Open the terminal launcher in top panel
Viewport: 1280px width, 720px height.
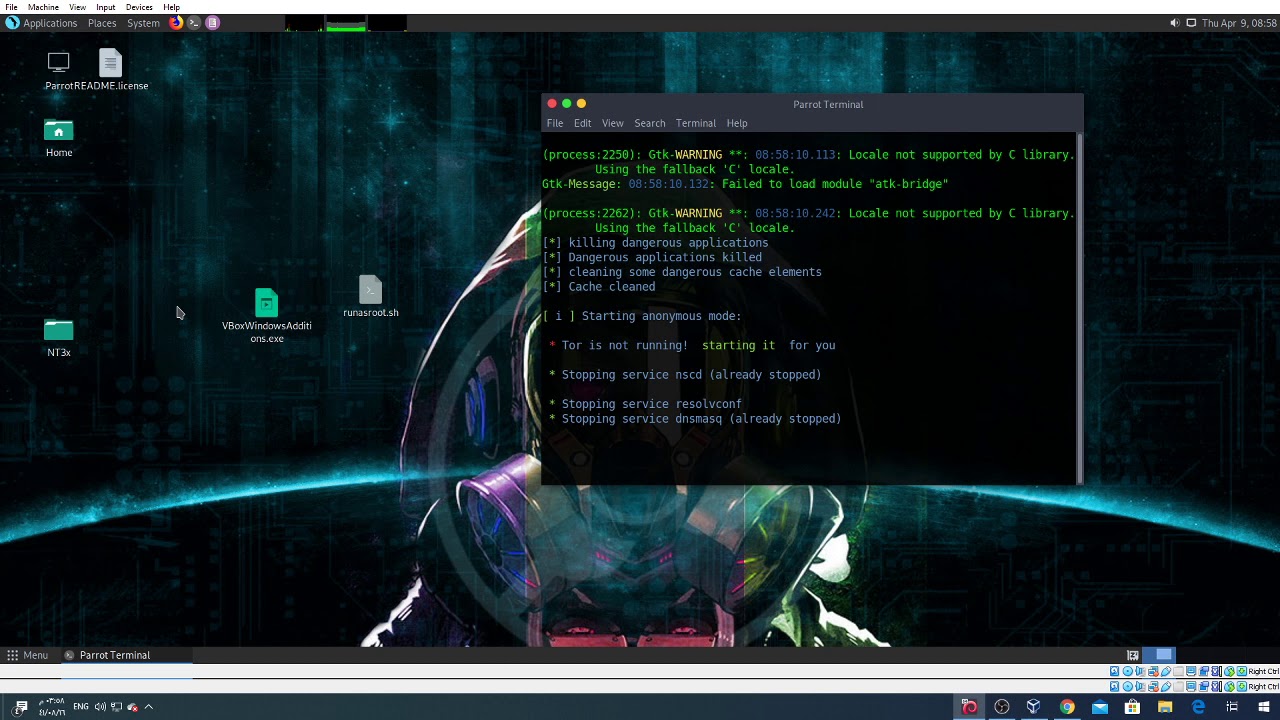coord(194,22)
